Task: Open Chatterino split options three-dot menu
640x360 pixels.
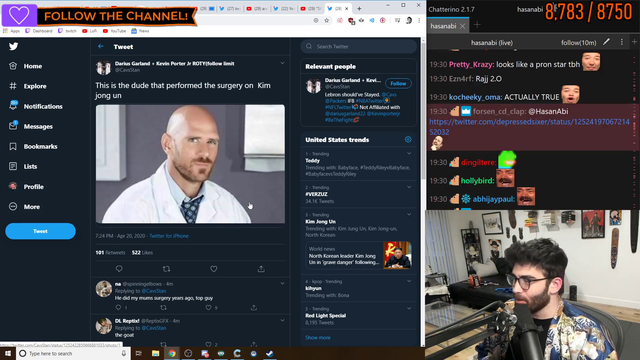Action: pos(622,42)
